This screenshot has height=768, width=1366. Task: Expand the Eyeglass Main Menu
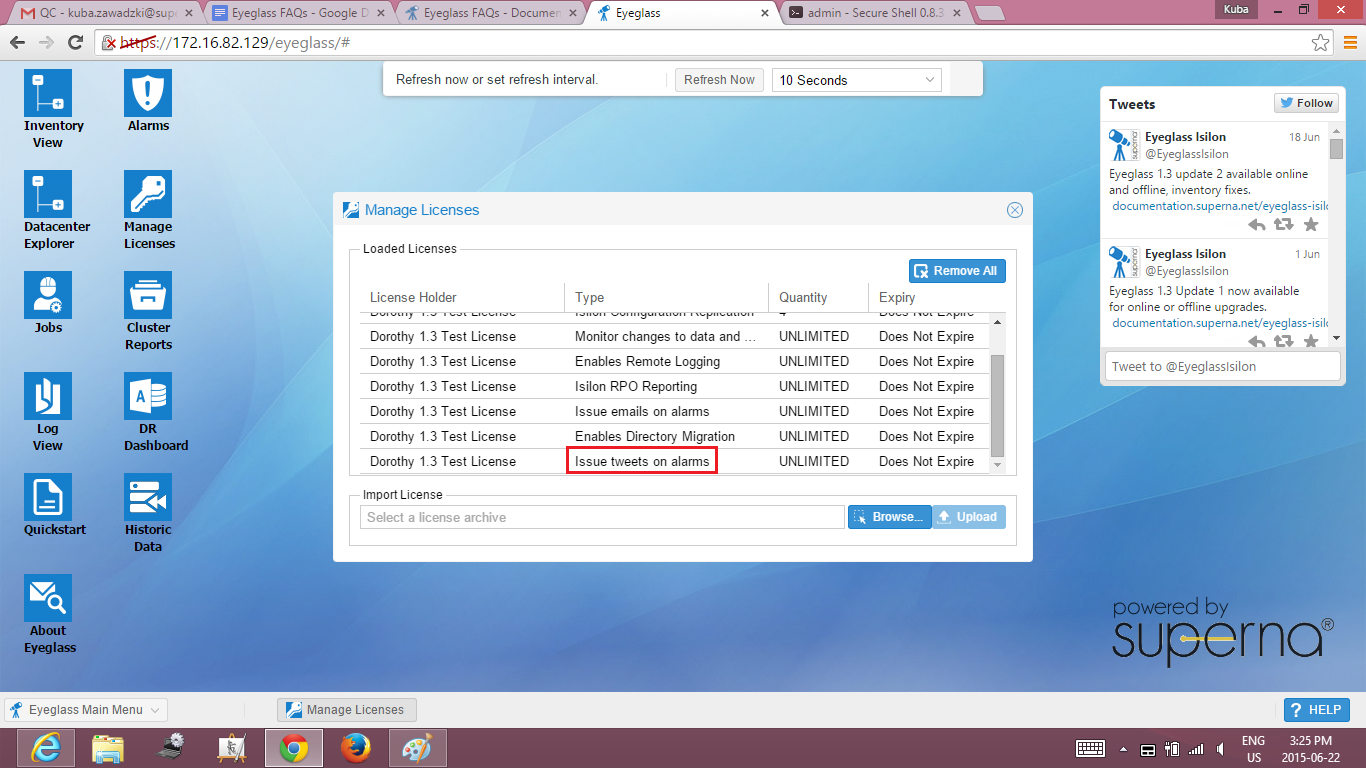86,710
